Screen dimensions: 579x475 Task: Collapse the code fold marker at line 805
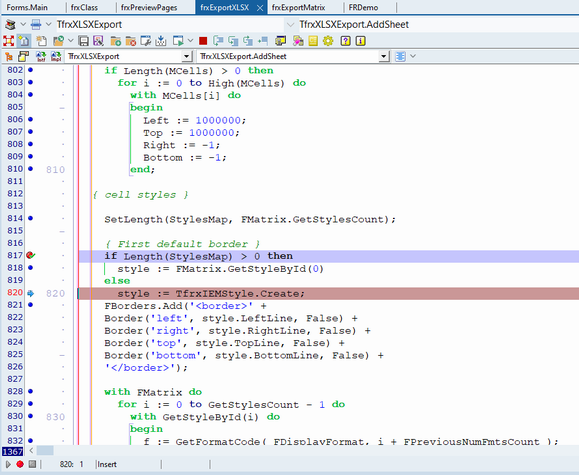click(62, 108)
